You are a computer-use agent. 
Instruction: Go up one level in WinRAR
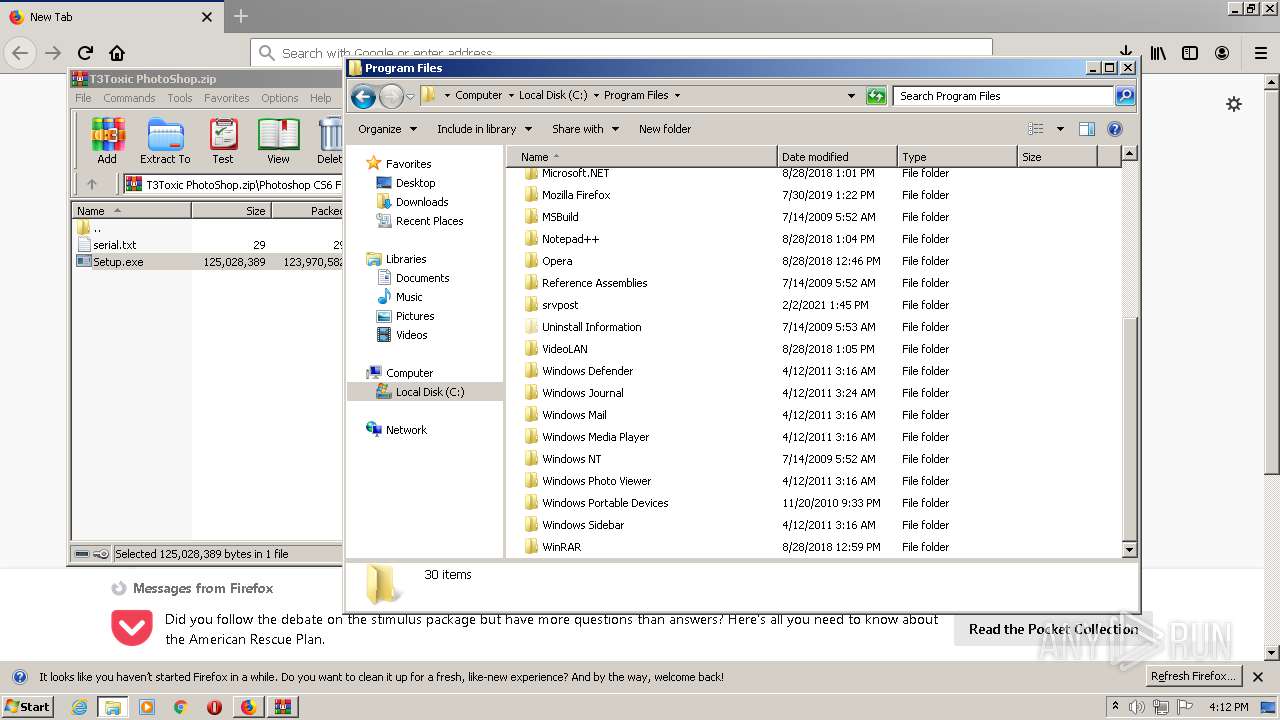point(92,184)
